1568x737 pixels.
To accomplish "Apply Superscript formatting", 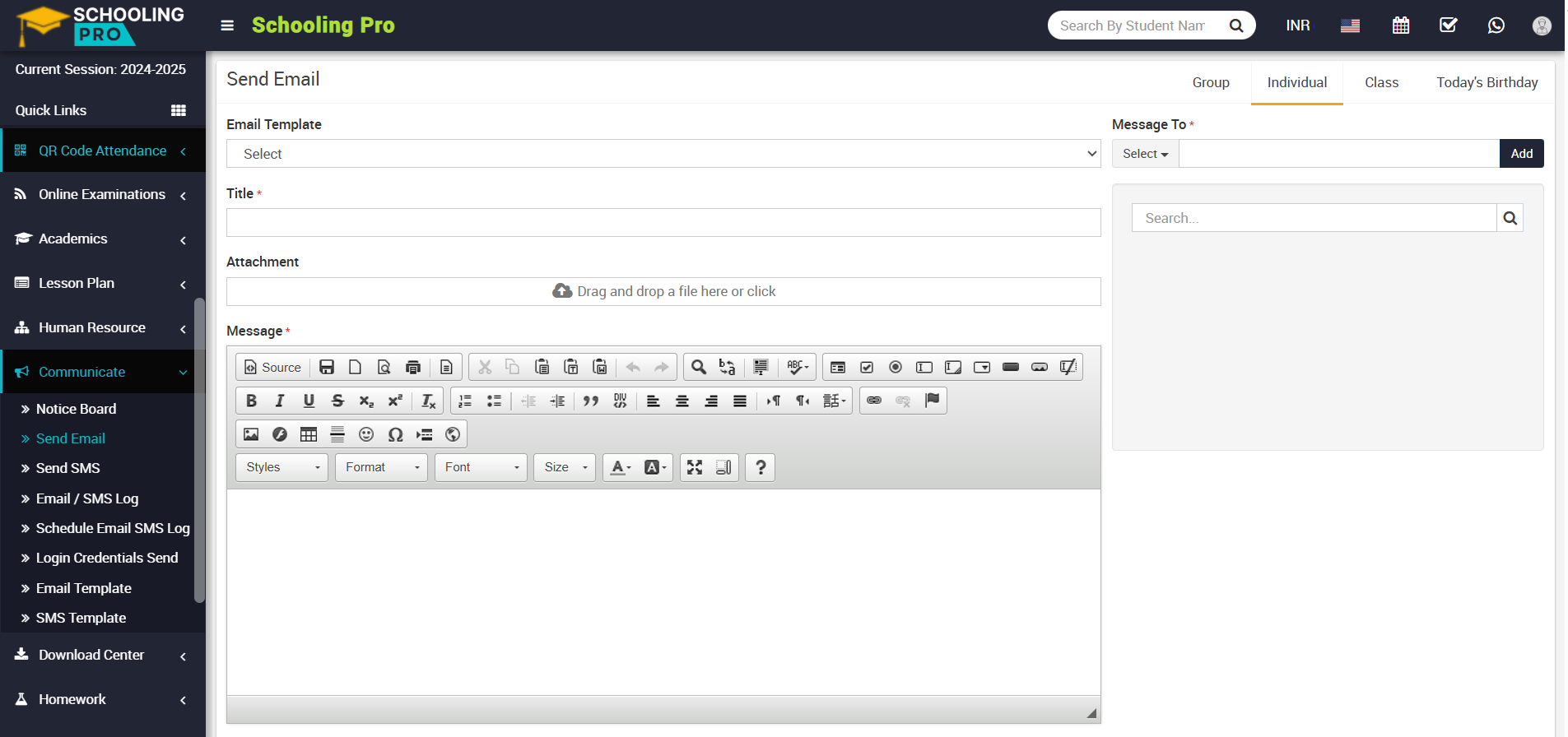I will tap(395, 401).
